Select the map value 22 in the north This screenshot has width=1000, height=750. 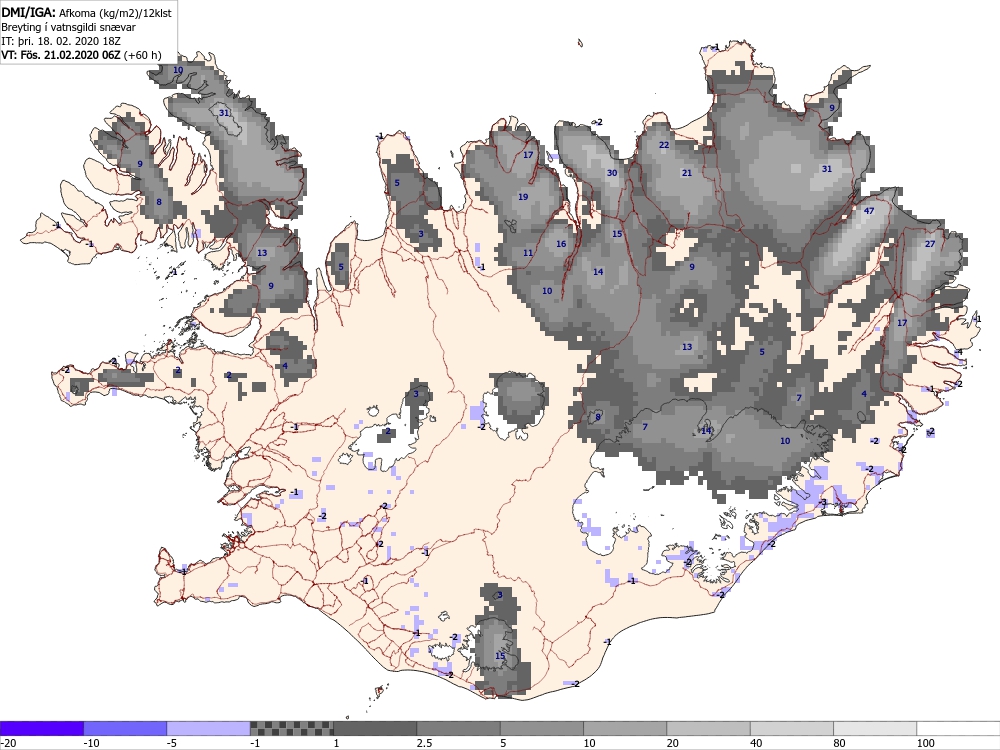664,145
